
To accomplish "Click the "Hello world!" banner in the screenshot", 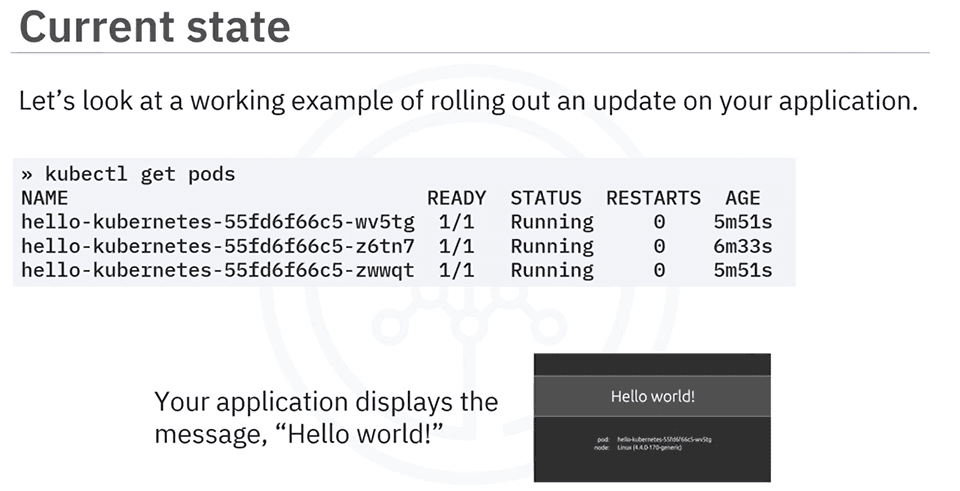I will coord(652,396).
